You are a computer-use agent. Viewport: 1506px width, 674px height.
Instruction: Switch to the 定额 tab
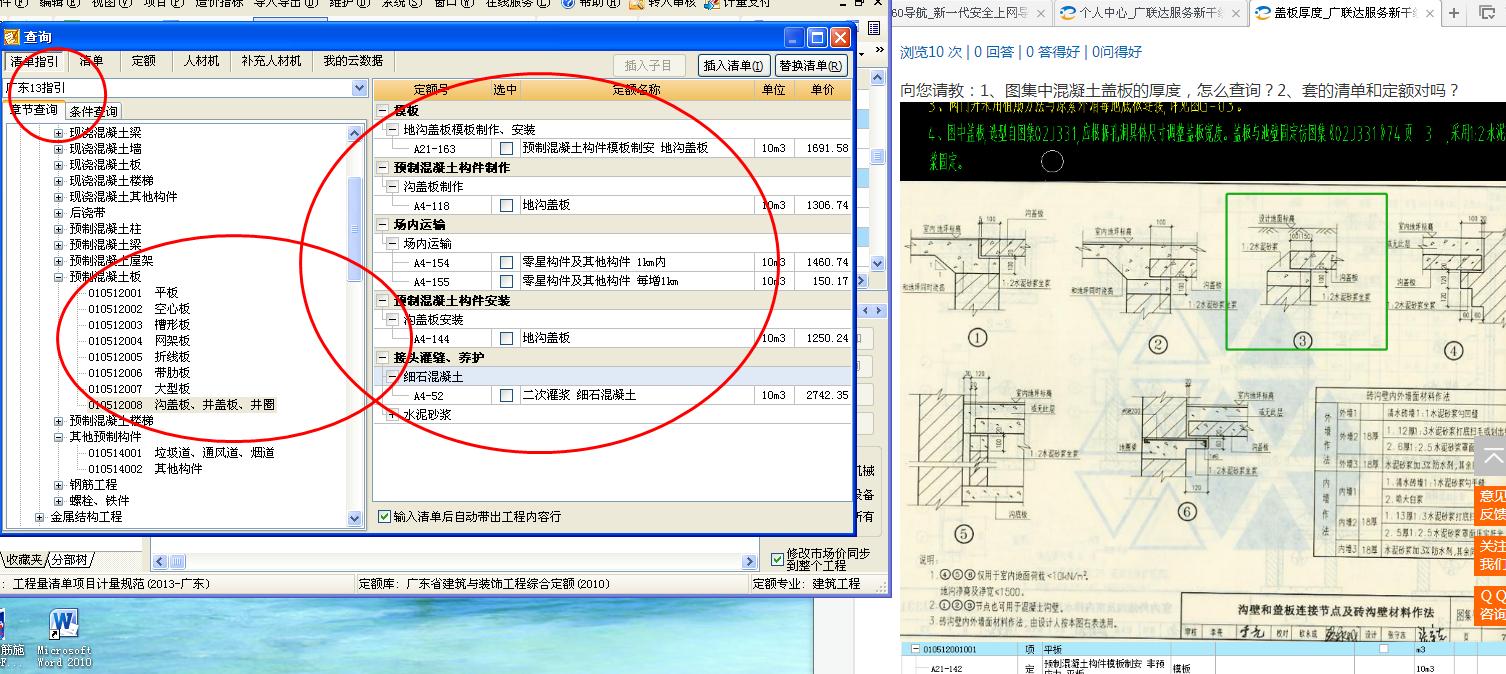pyautogui.click(x=143, y=61)
